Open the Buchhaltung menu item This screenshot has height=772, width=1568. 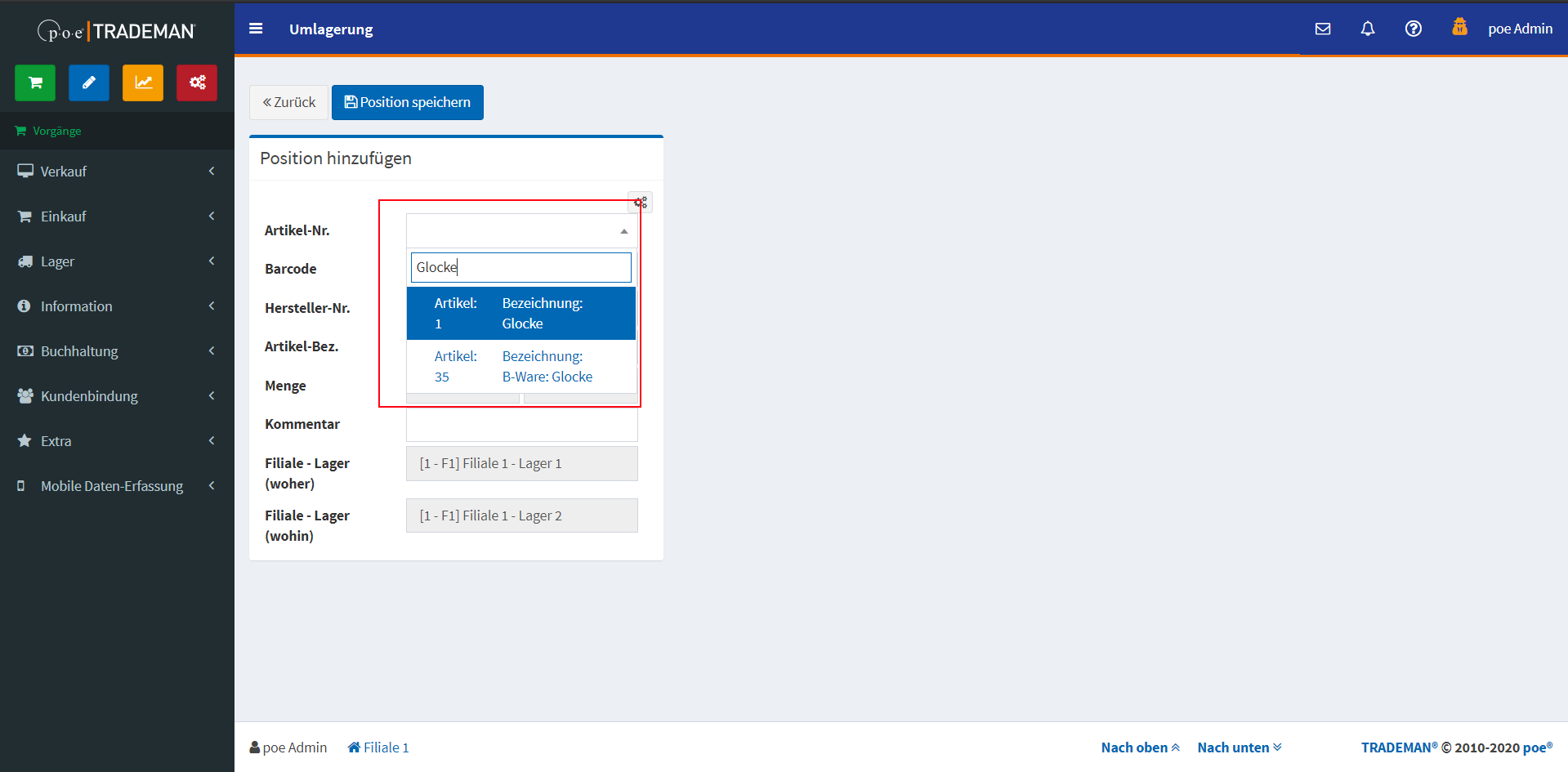[x=117, y=351]
